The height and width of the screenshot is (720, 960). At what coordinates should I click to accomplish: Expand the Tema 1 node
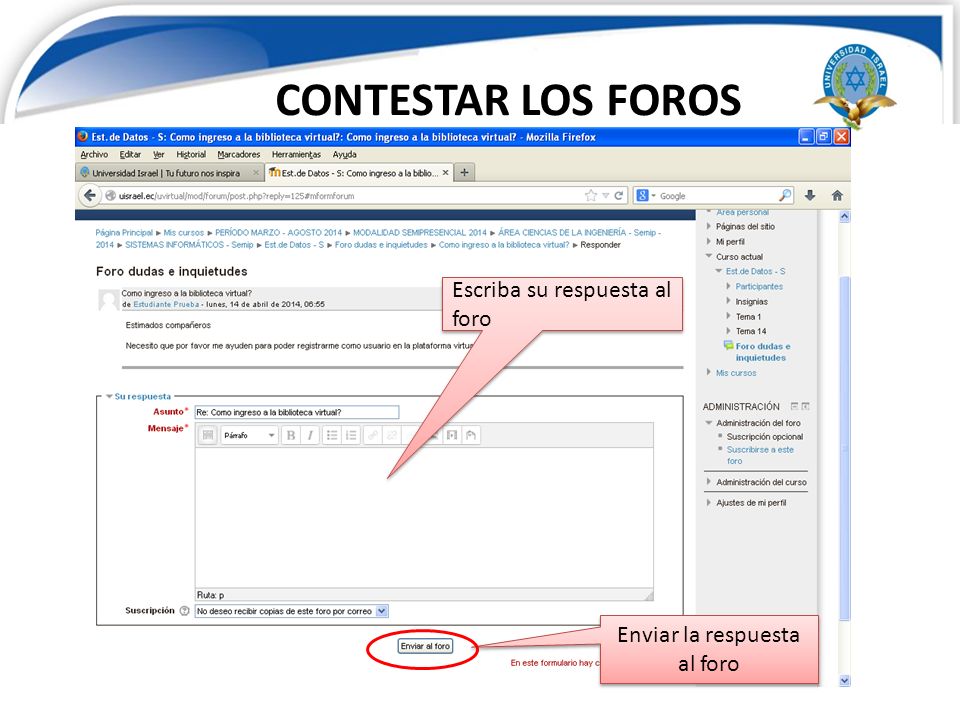click(729, 316)
